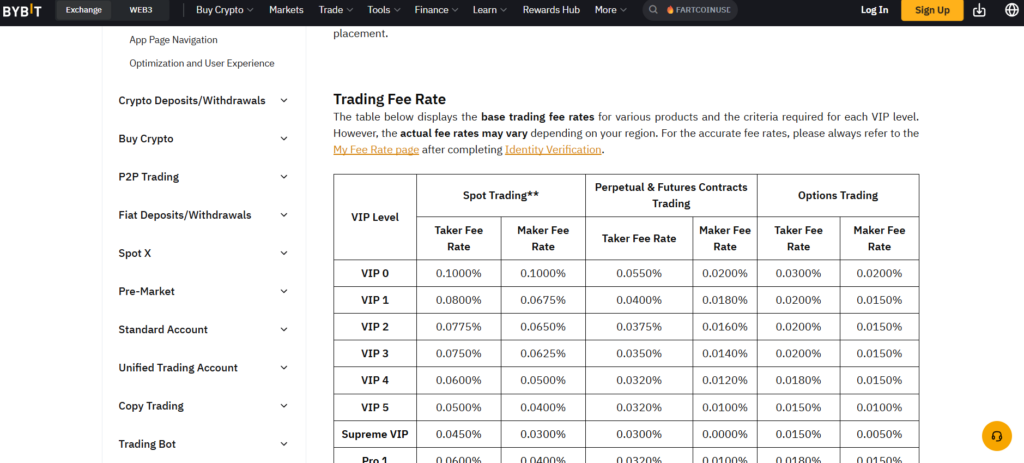Expand the Trading Bot sidebar section
This screenshot has width=1024, height=463.
tap(284, 444)
